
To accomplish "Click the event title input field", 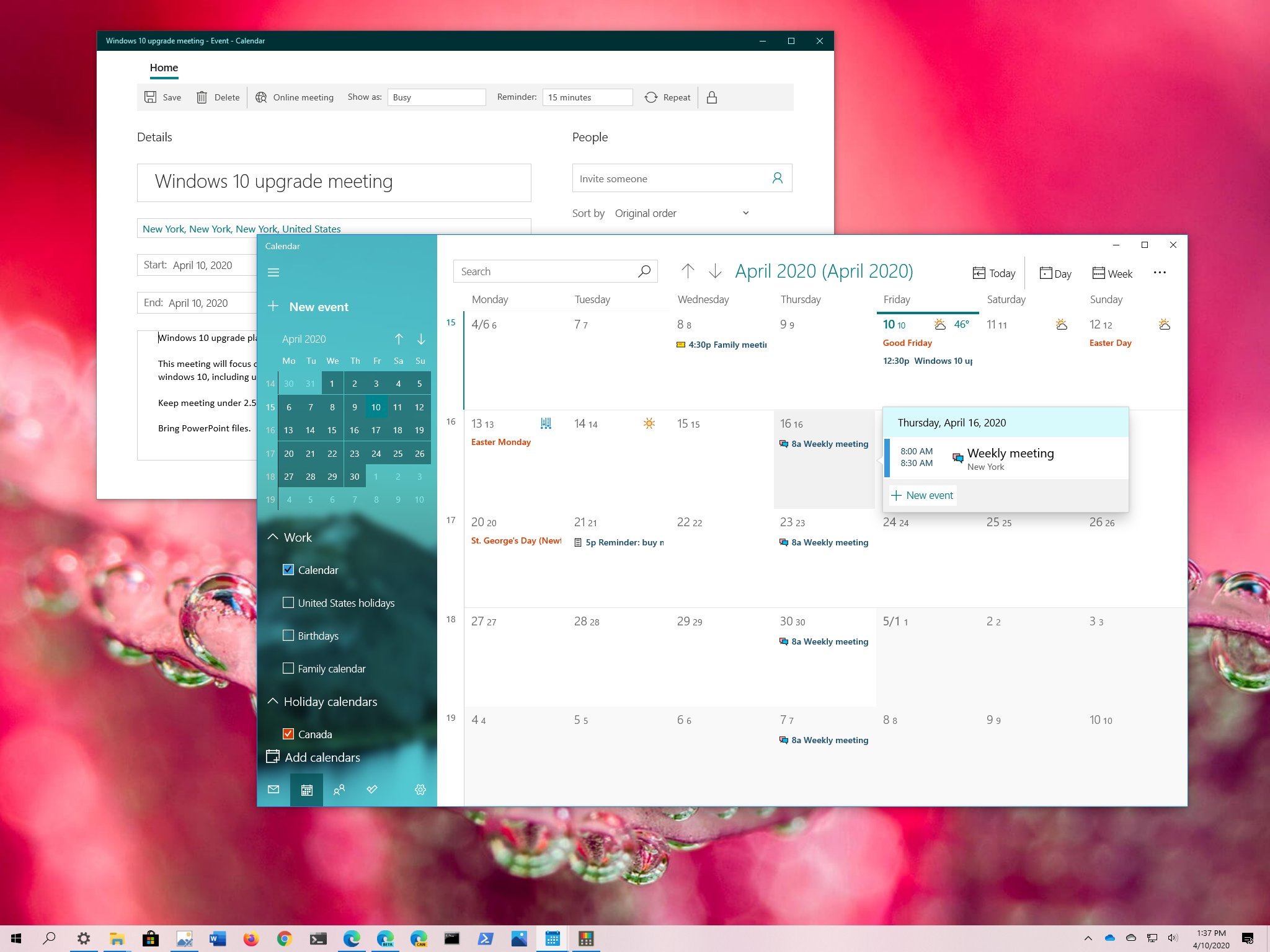I will [334, 181].
